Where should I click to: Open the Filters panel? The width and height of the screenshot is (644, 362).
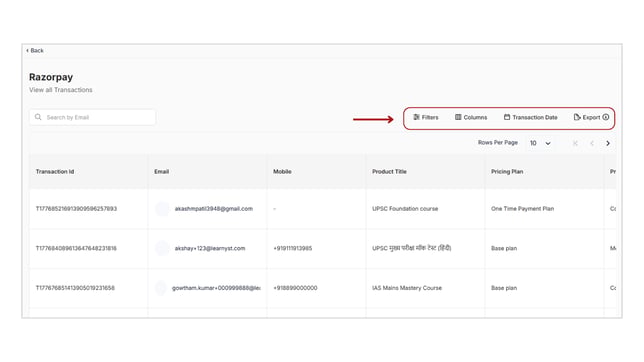(x=426, y=117)
